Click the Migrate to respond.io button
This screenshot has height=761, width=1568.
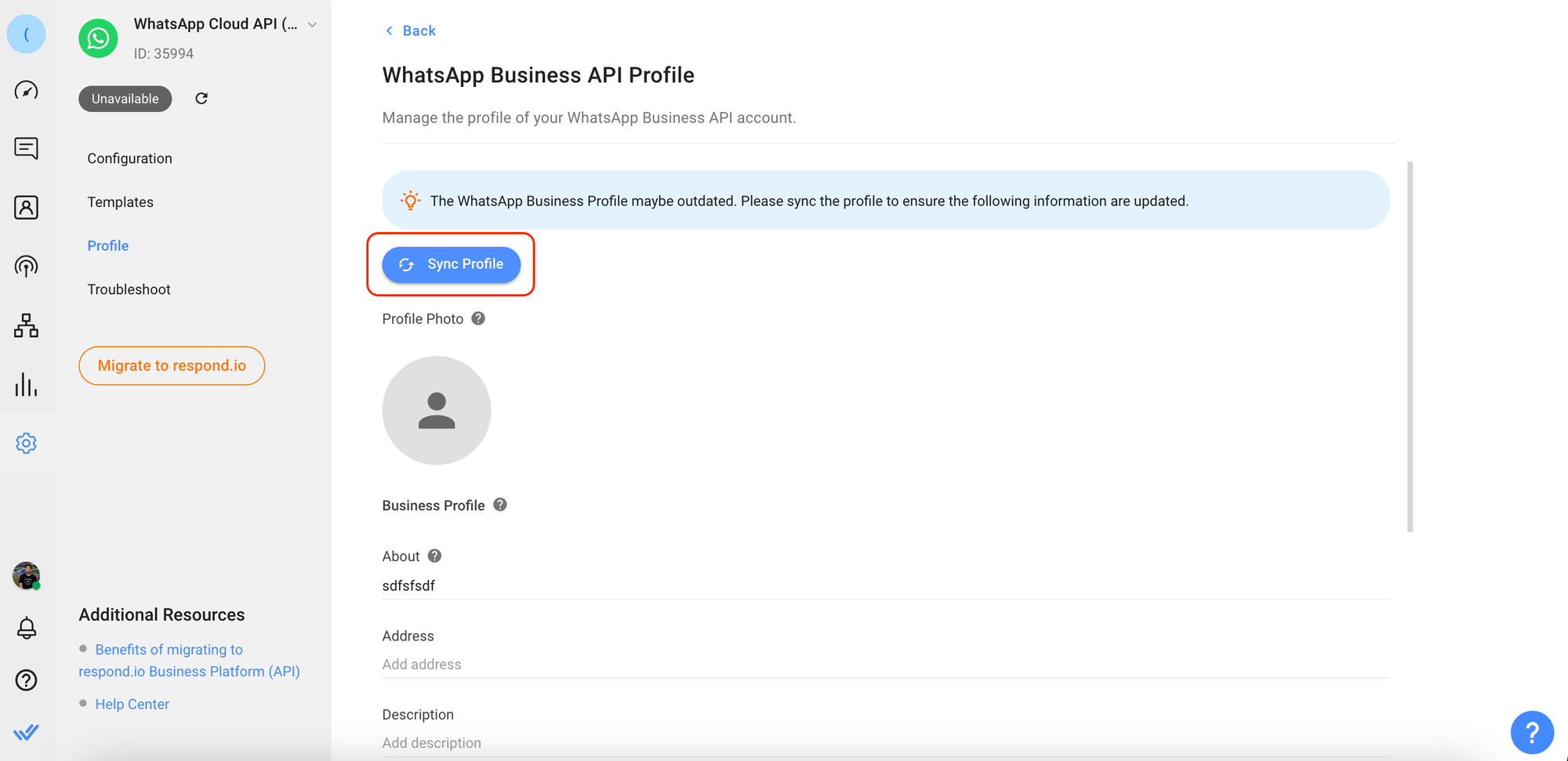coord(172,365)
